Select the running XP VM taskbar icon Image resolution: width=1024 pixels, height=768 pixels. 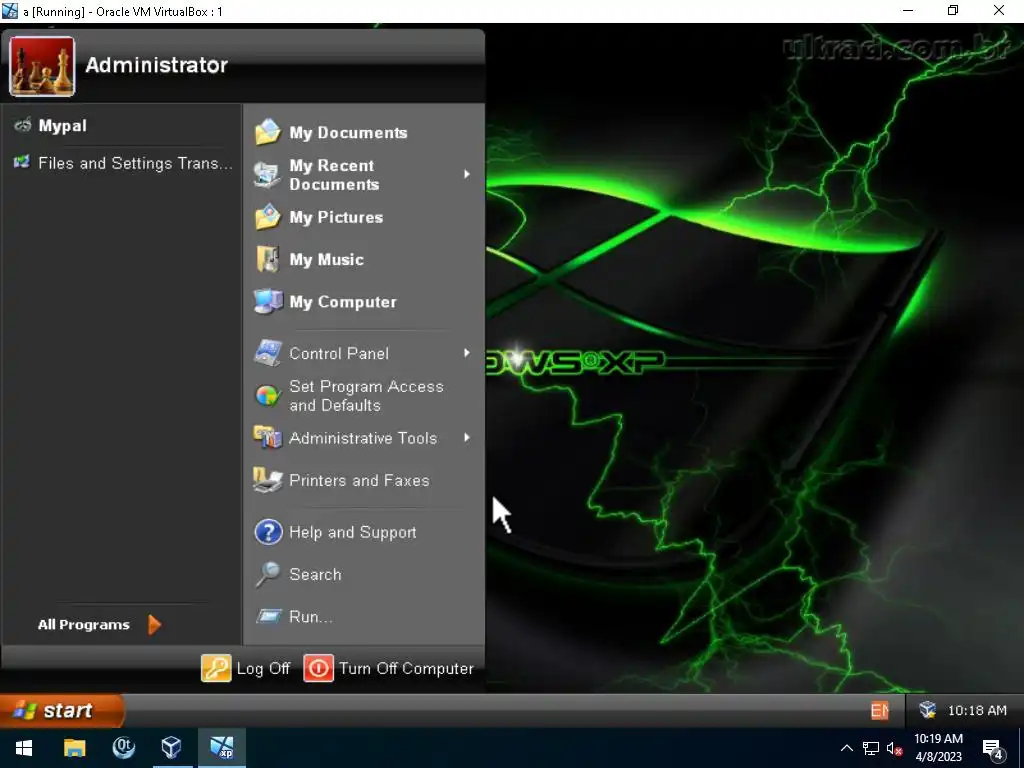pos(221,748)
